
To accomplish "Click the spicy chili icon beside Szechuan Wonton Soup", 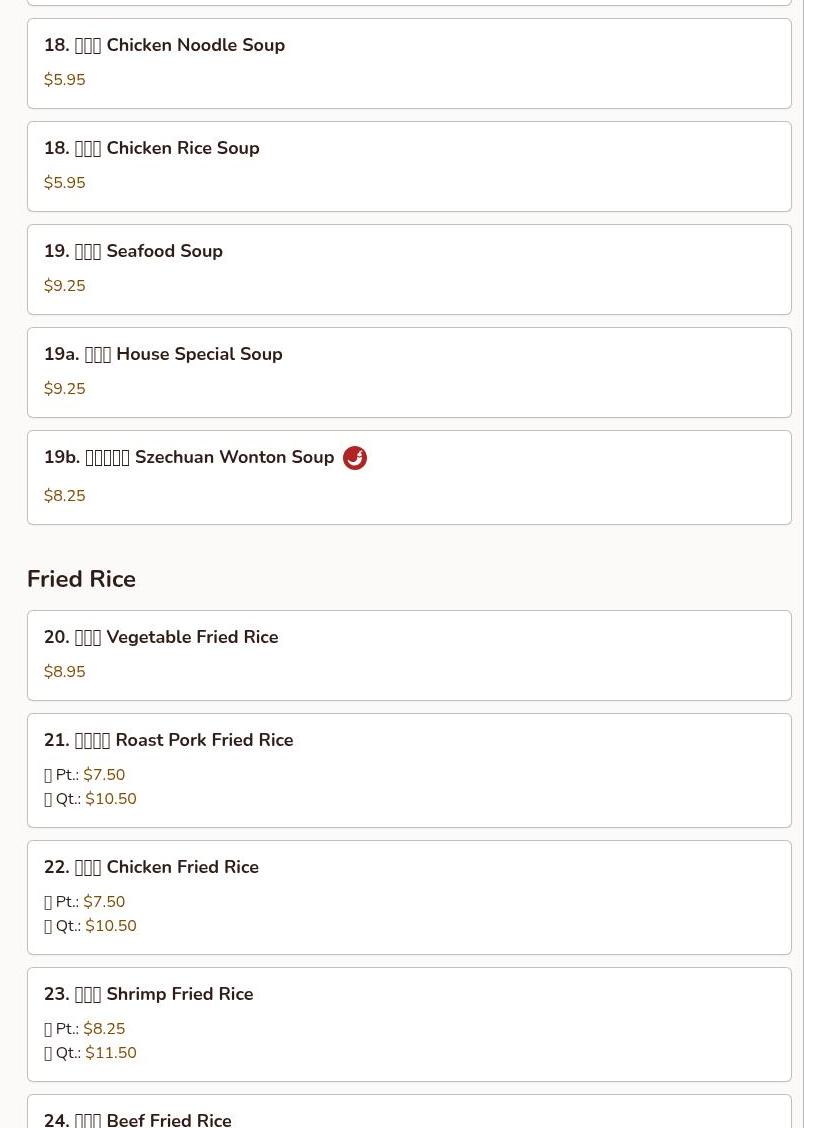I will click(355, 458).
